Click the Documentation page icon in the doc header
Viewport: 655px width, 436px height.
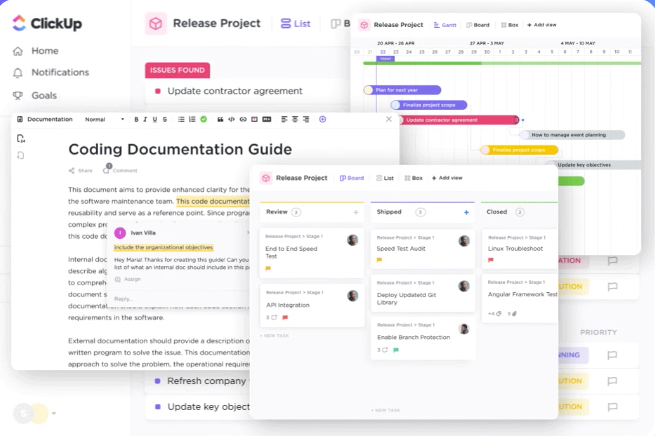pyautogui.click(x=20, y=119)
